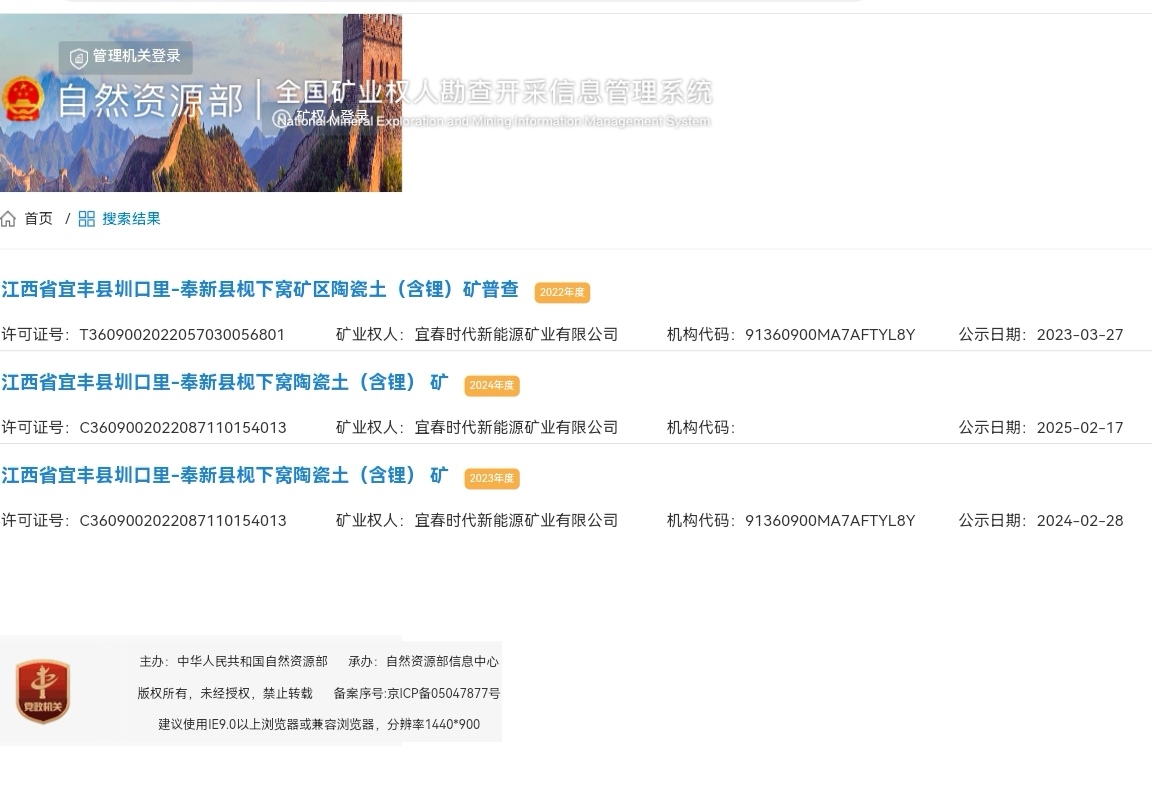Open the 2023年度 枧下窝陶瓷土 result title

pos(225,476)
